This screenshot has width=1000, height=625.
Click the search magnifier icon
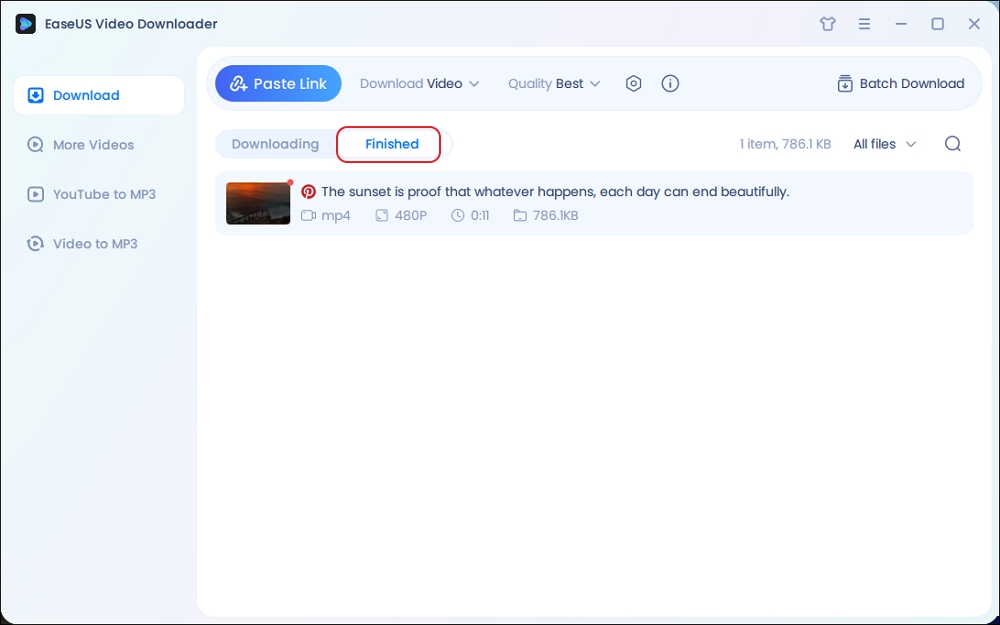[x=953, y=144]
